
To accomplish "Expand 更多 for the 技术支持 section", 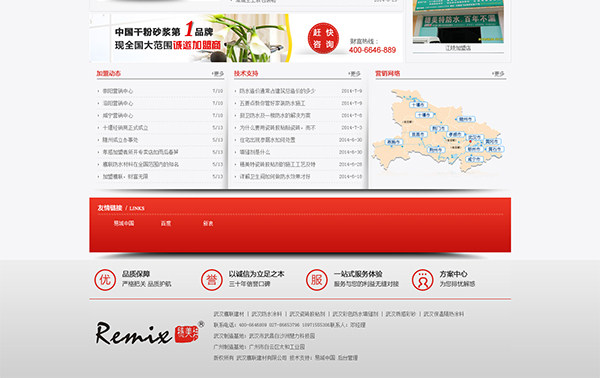I will tap(355, 73).
